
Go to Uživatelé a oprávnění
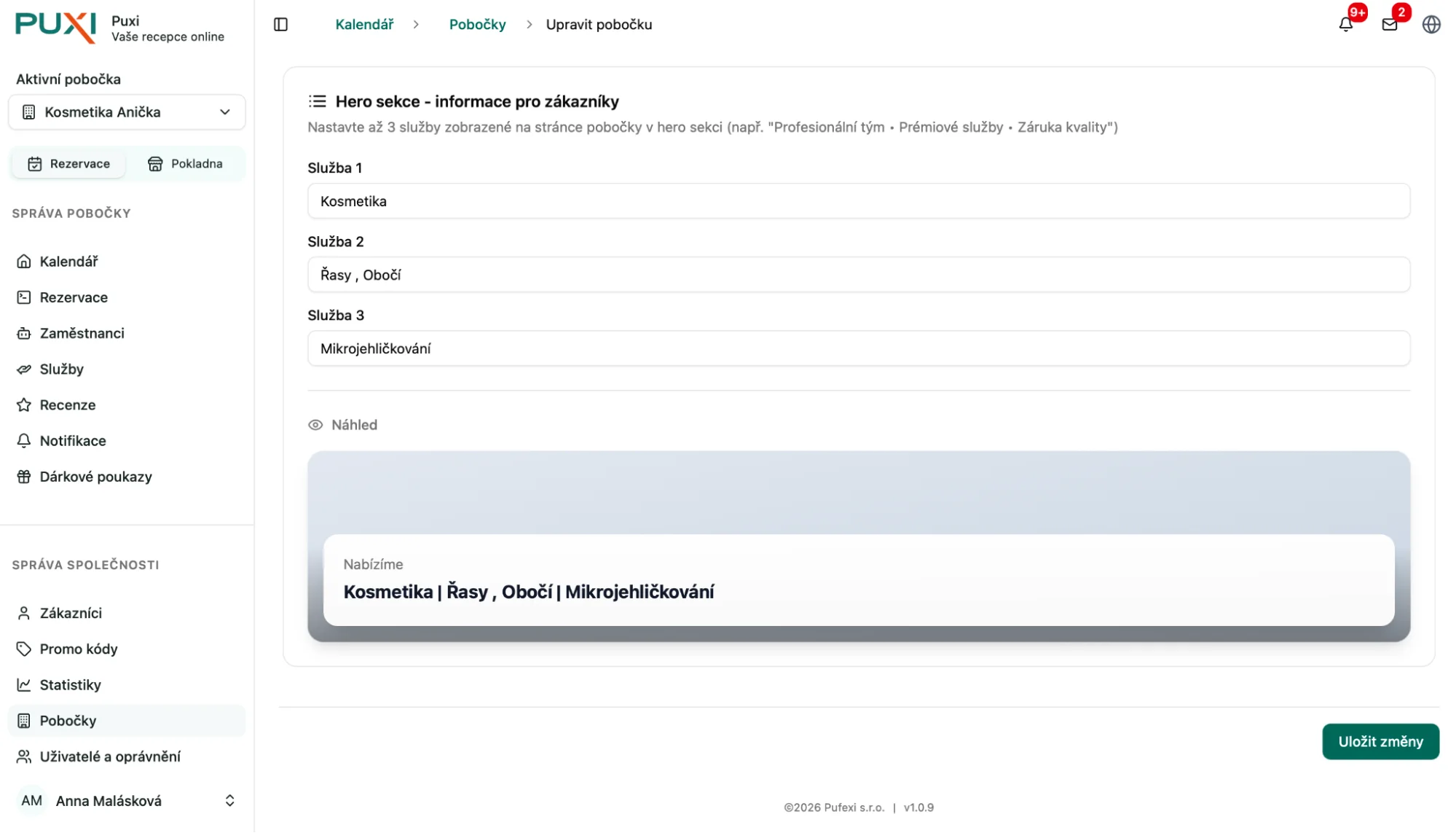[110, 756]
